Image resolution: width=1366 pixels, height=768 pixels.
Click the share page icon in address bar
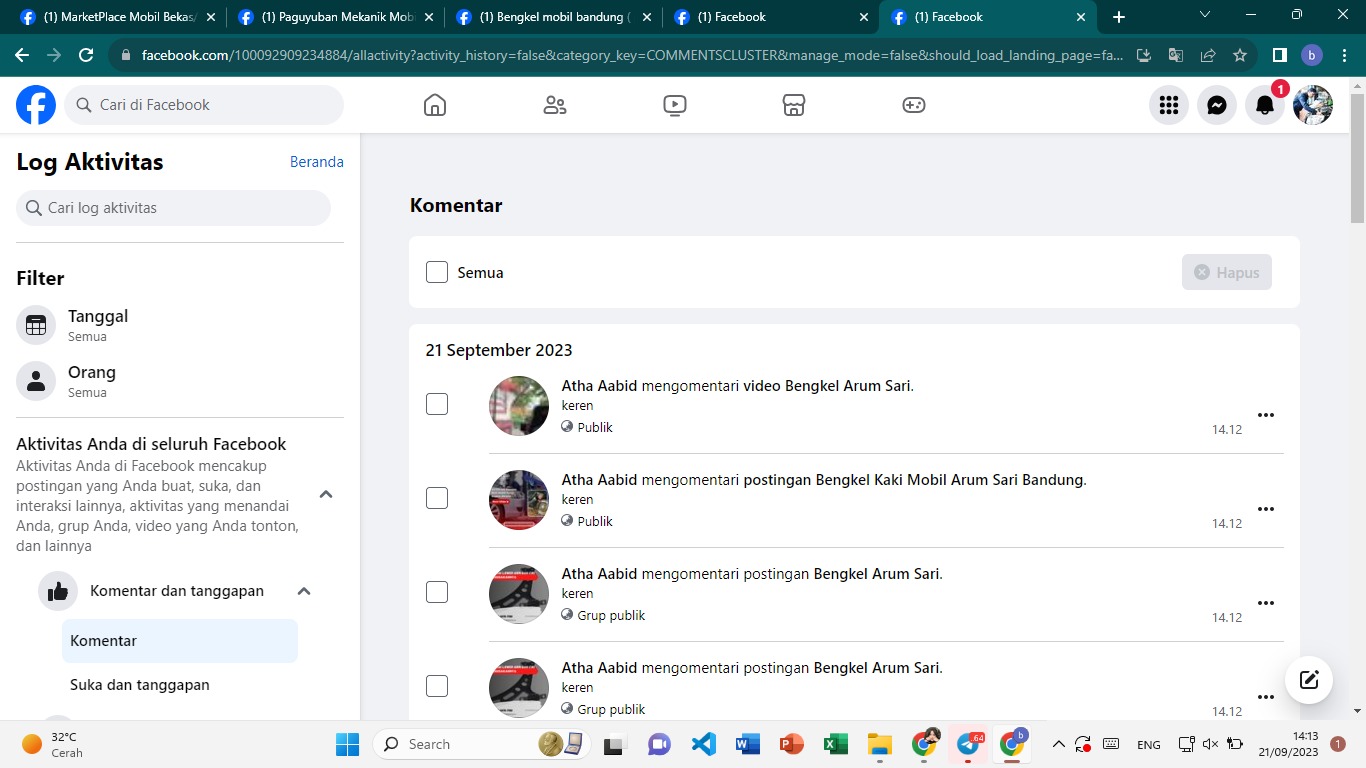1208,55
